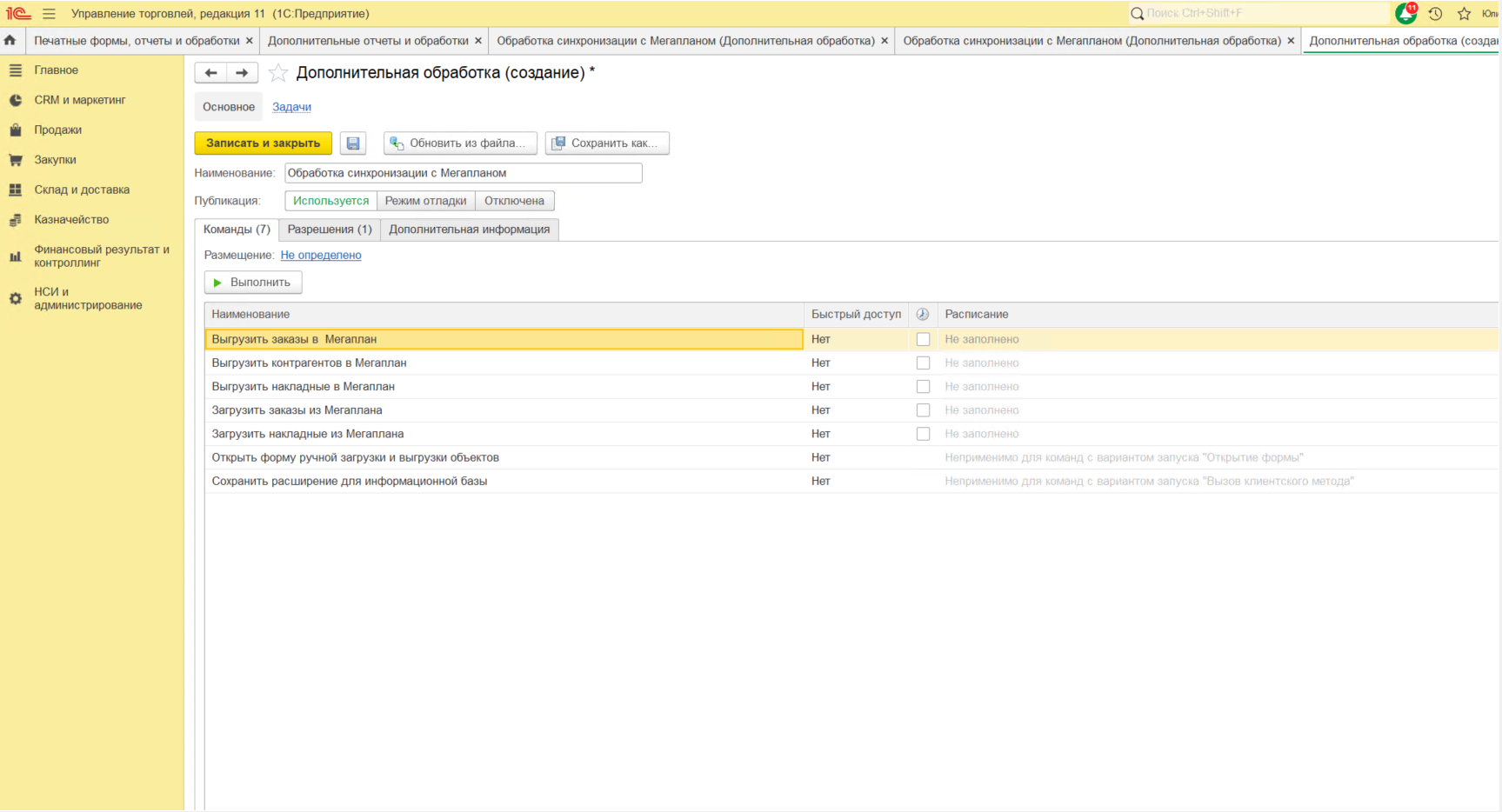Open the history clock icon
The height and width of the screenshot is (812, 1502).
(1435, 14)
